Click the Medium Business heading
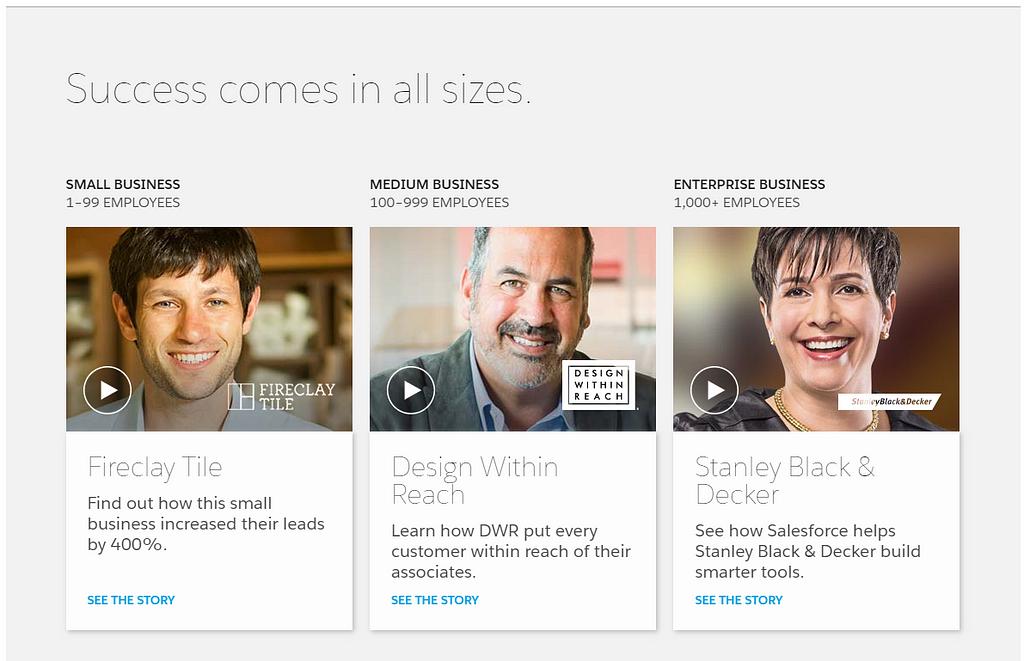 (434, 184)
